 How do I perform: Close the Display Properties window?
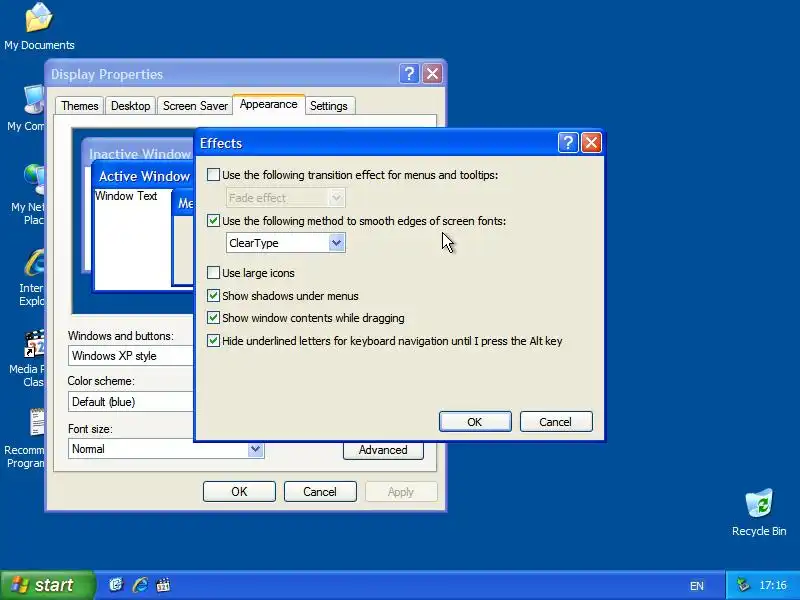pyautogui.click(x=432, y=73)
